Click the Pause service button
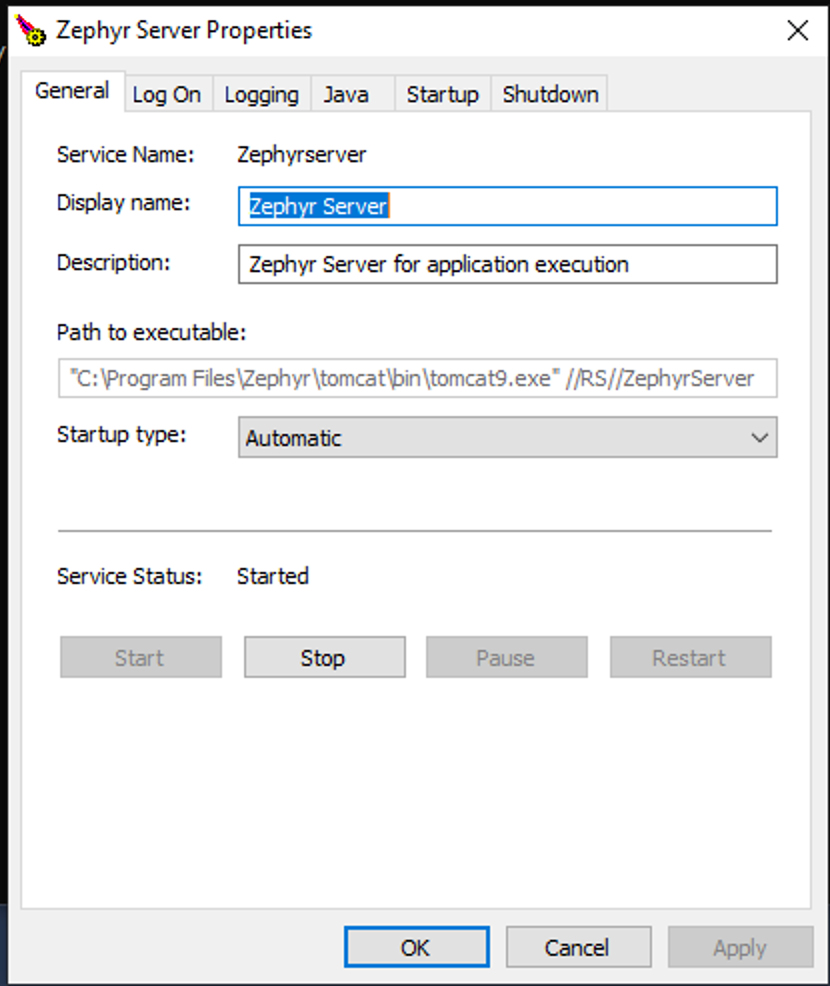 coord(506,658)
